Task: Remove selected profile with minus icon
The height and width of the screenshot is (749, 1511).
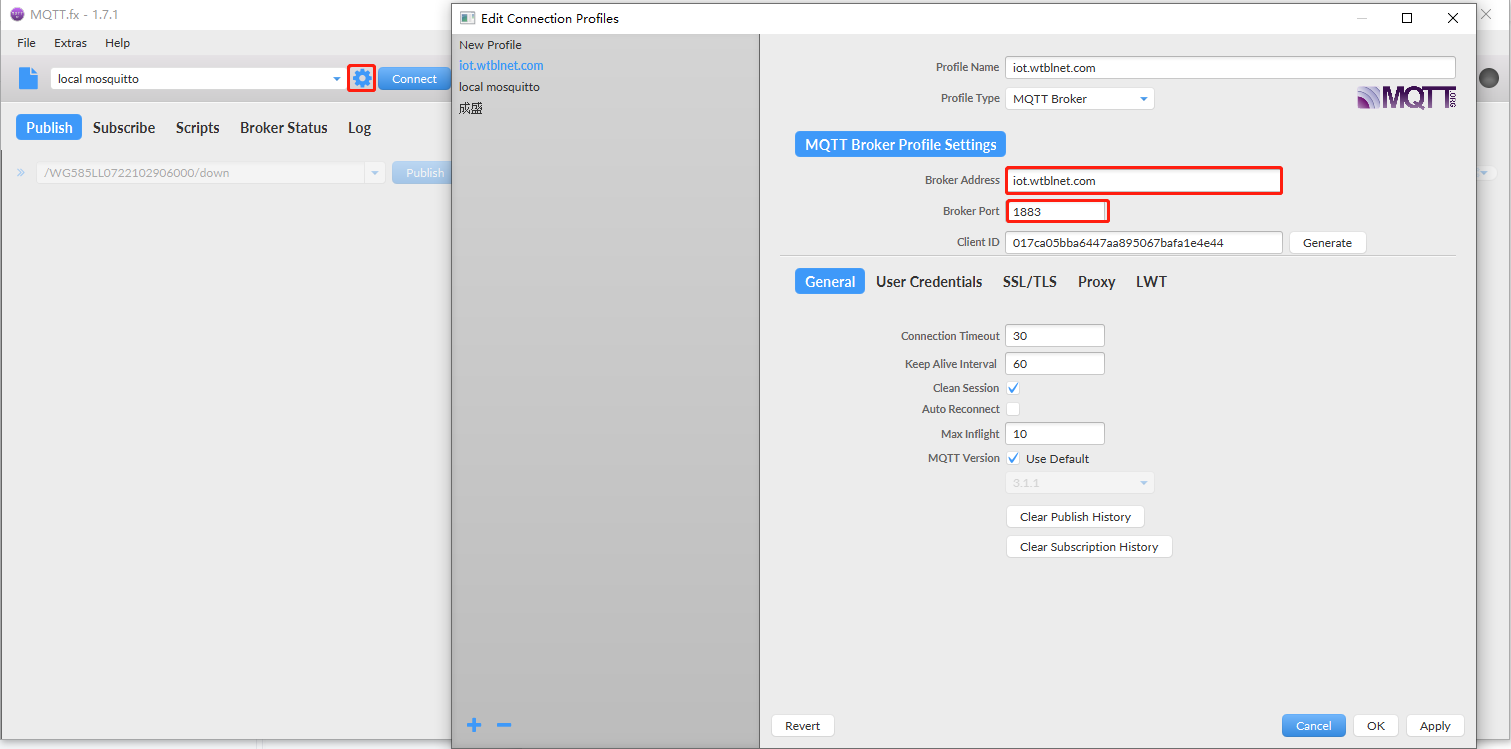Action: point(504,725)
